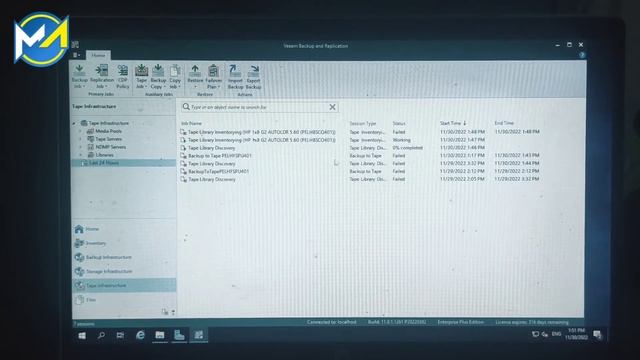640x360 pixels.
Task: Expand the Libraries tree node
Action: tap(80, 155)
